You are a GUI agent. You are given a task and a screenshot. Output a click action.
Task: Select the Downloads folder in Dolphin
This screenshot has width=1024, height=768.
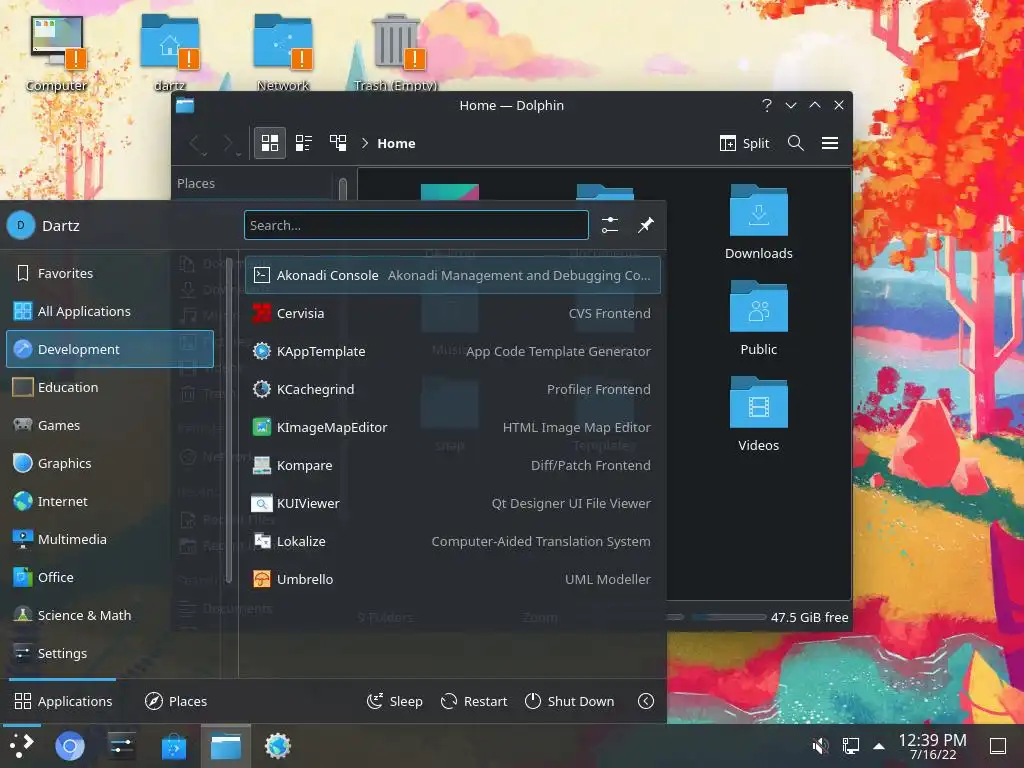(758, 223)
